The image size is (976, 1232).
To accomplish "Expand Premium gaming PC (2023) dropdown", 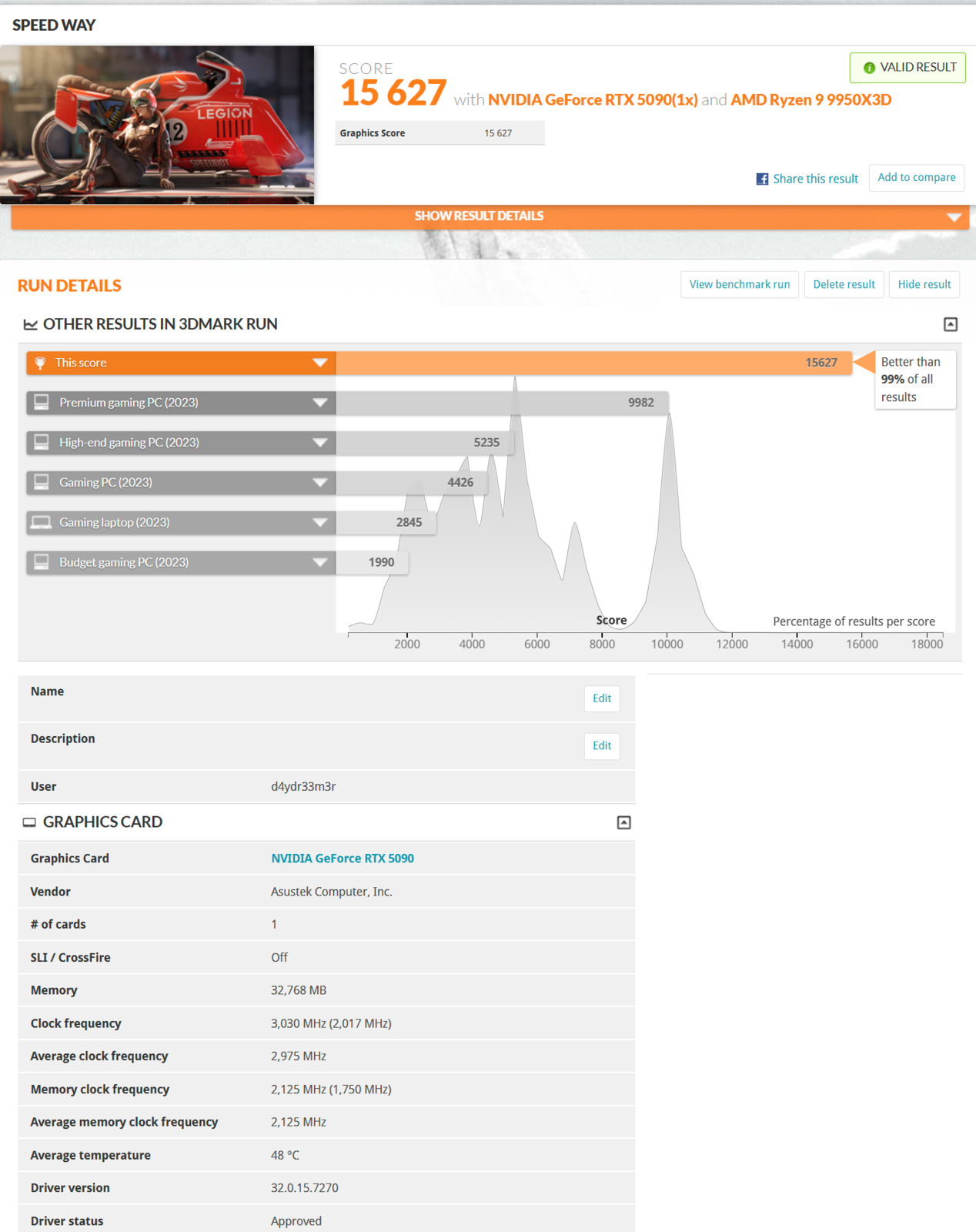I will tap(320, 403).
